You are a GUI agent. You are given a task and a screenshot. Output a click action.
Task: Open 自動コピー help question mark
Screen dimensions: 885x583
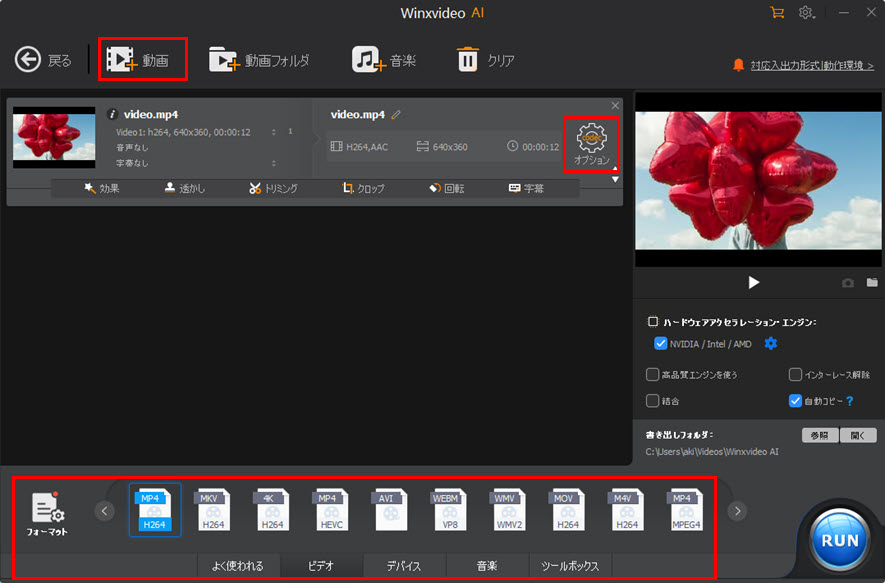click(x=850, y=401)
